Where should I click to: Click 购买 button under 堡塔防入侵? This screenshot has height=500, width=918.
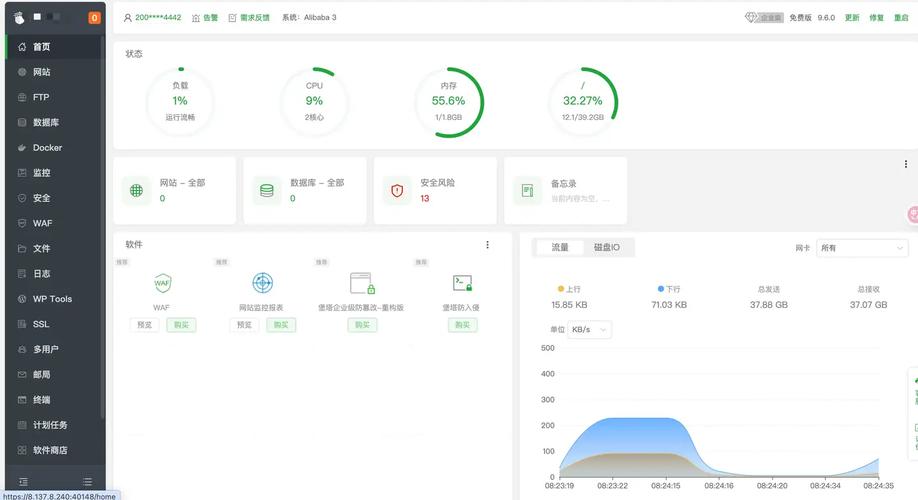coord(463,325)
